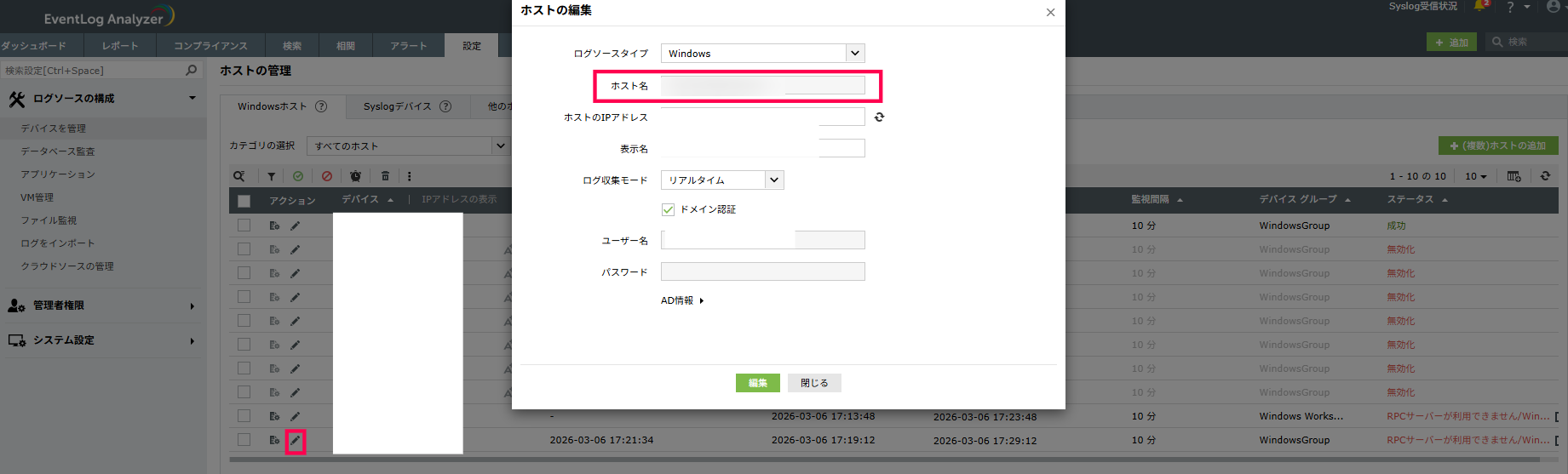
Task: Select アプリケーション in sidebar
Action: point(58,174)
